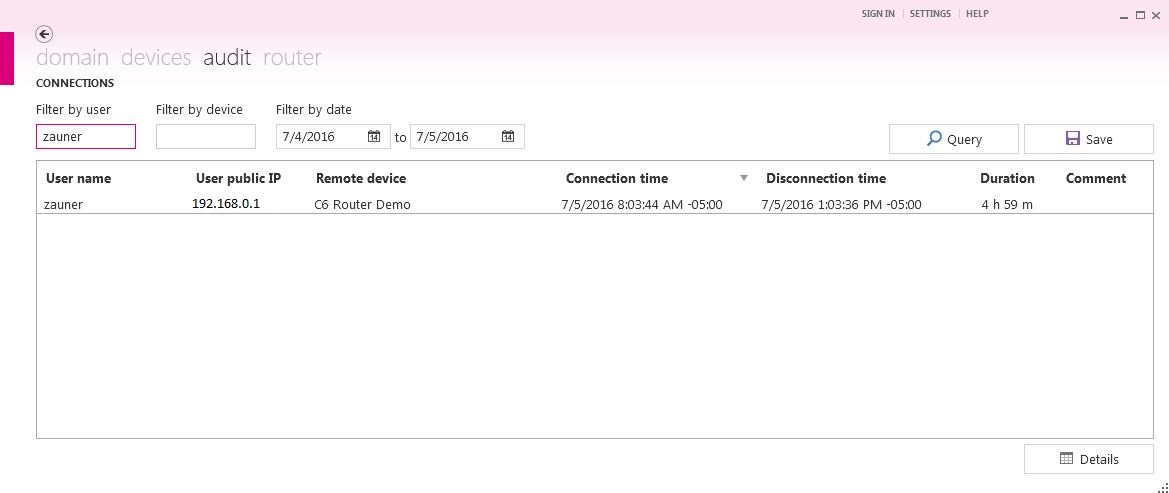Focus the Filter by user field
The width and height of the screenshot is (1169, 493).
pyautogui.click(x=86, y=136)
